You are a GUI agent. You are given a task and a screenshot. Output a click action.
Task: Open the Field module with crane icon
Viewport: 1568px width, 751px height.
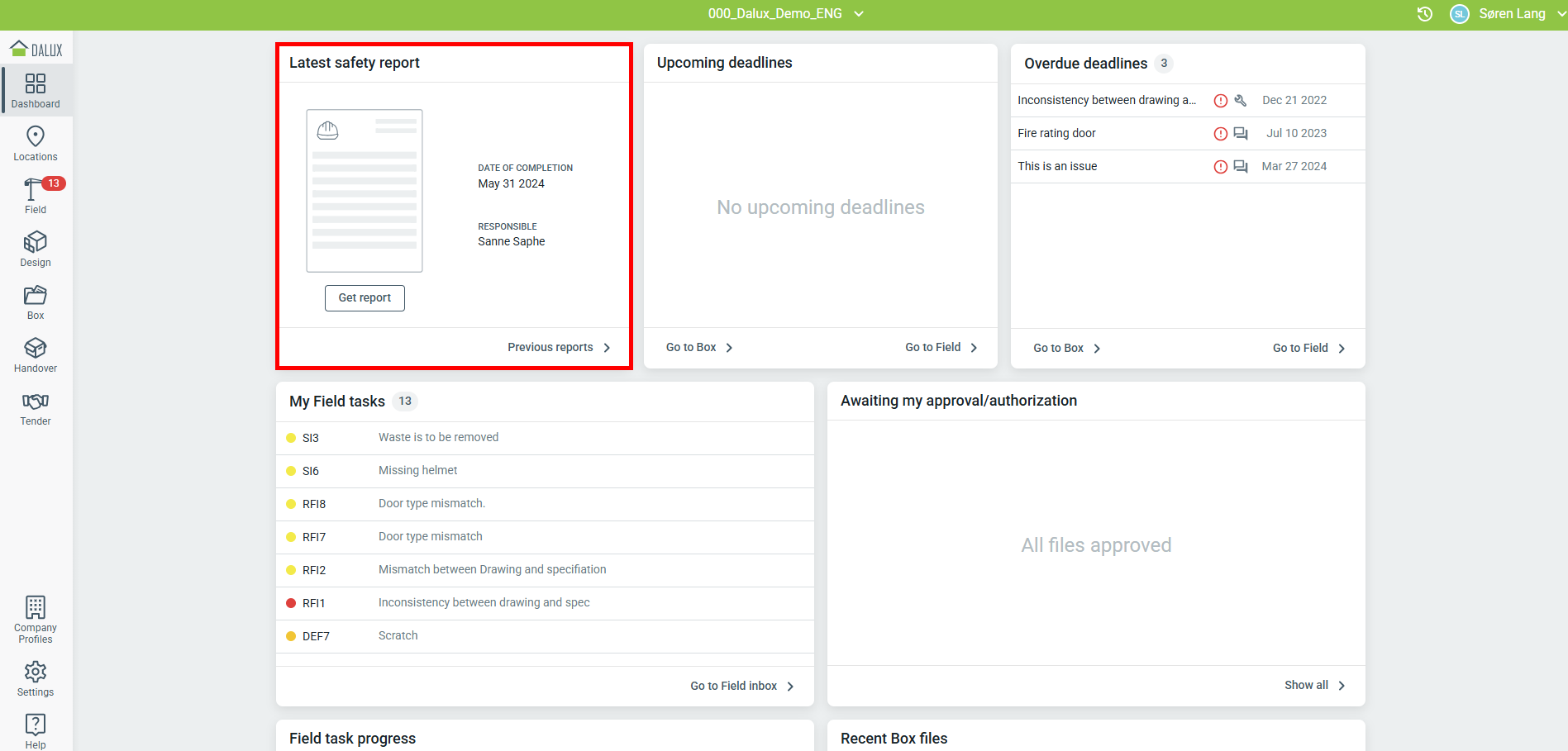(36, 197)
